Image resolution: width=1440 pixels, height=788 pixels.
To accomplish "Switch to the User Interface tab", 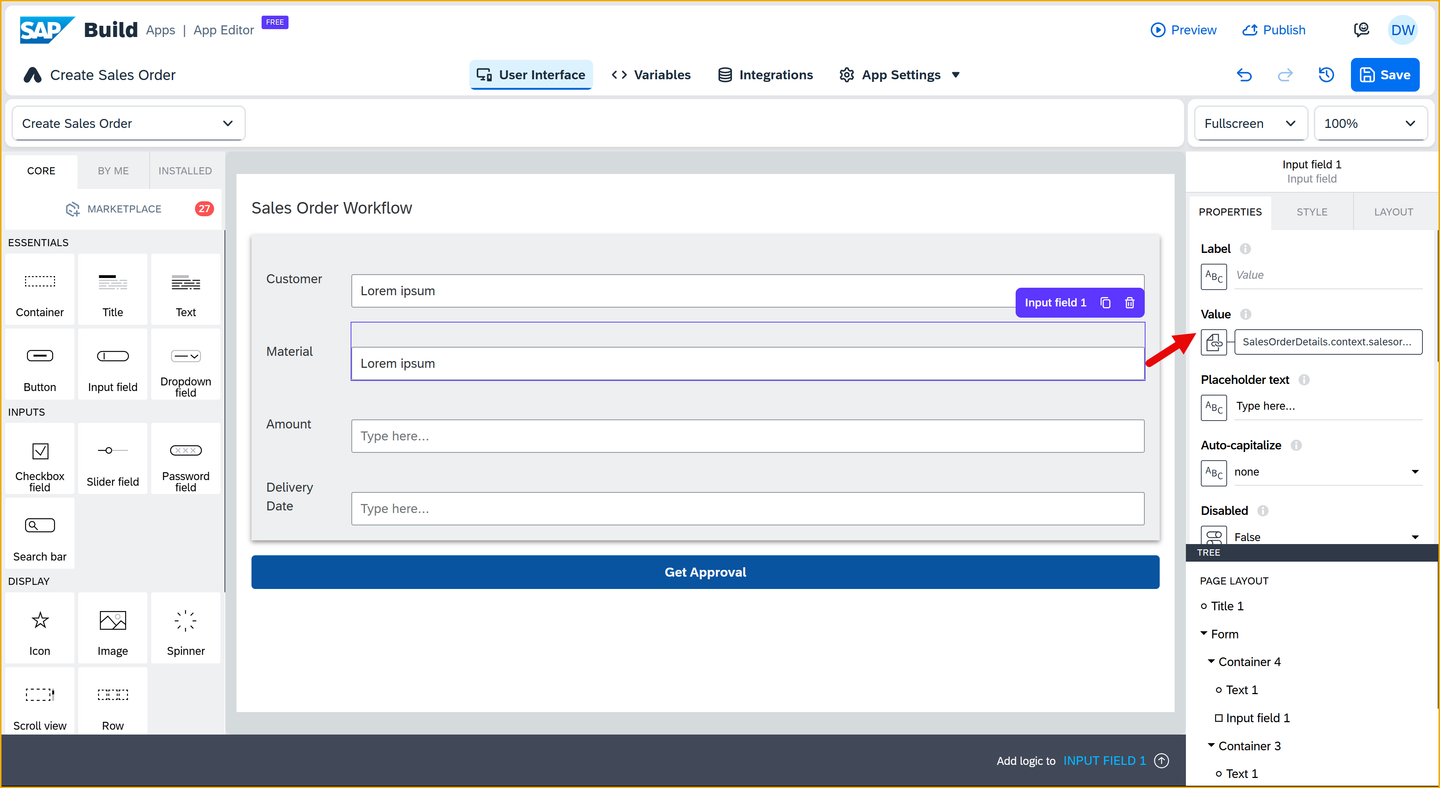I will (x=531, y=75).
